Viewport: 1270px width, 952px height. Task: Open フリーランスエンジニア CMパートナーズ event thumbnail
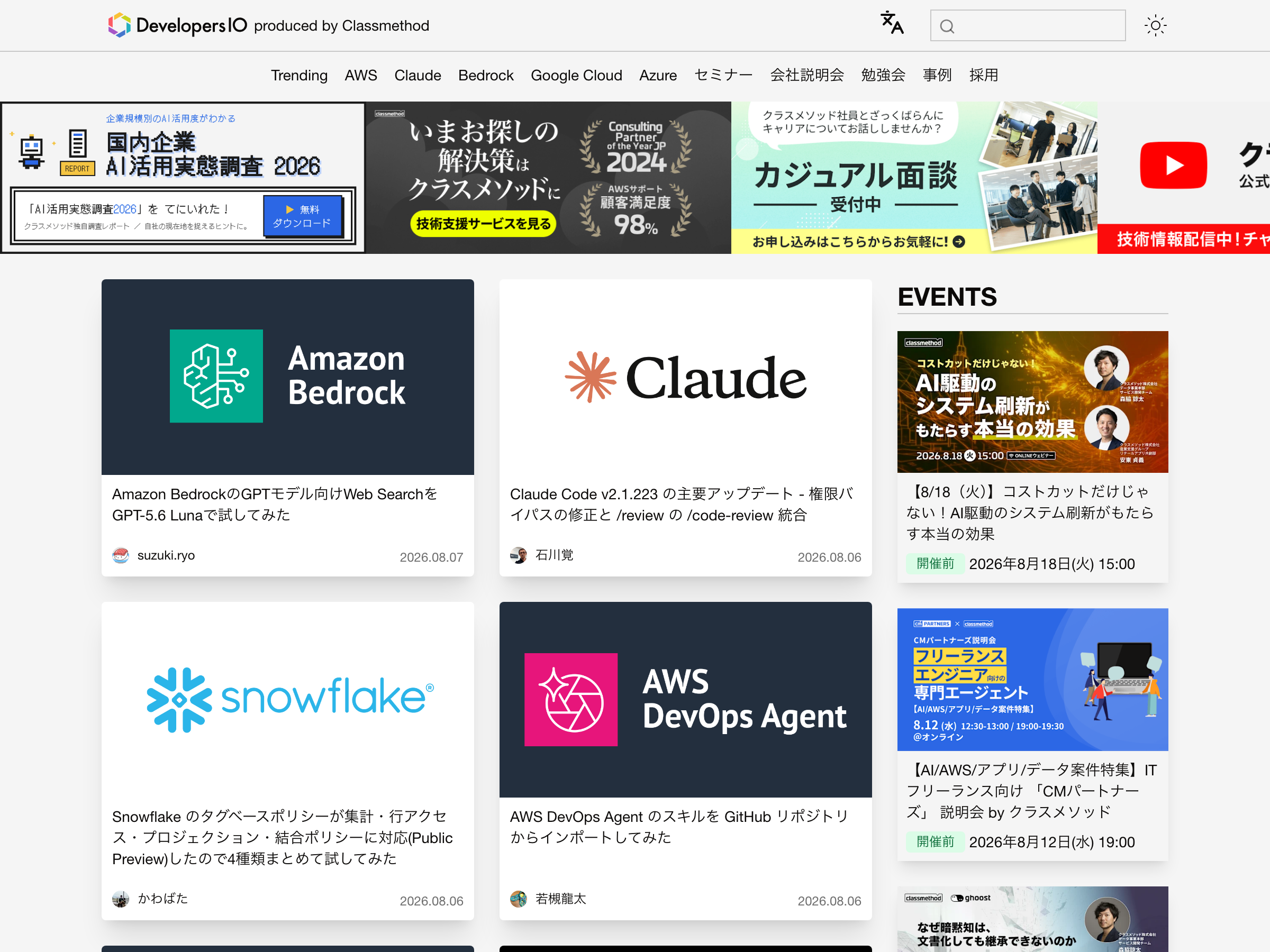(1032, 680)
